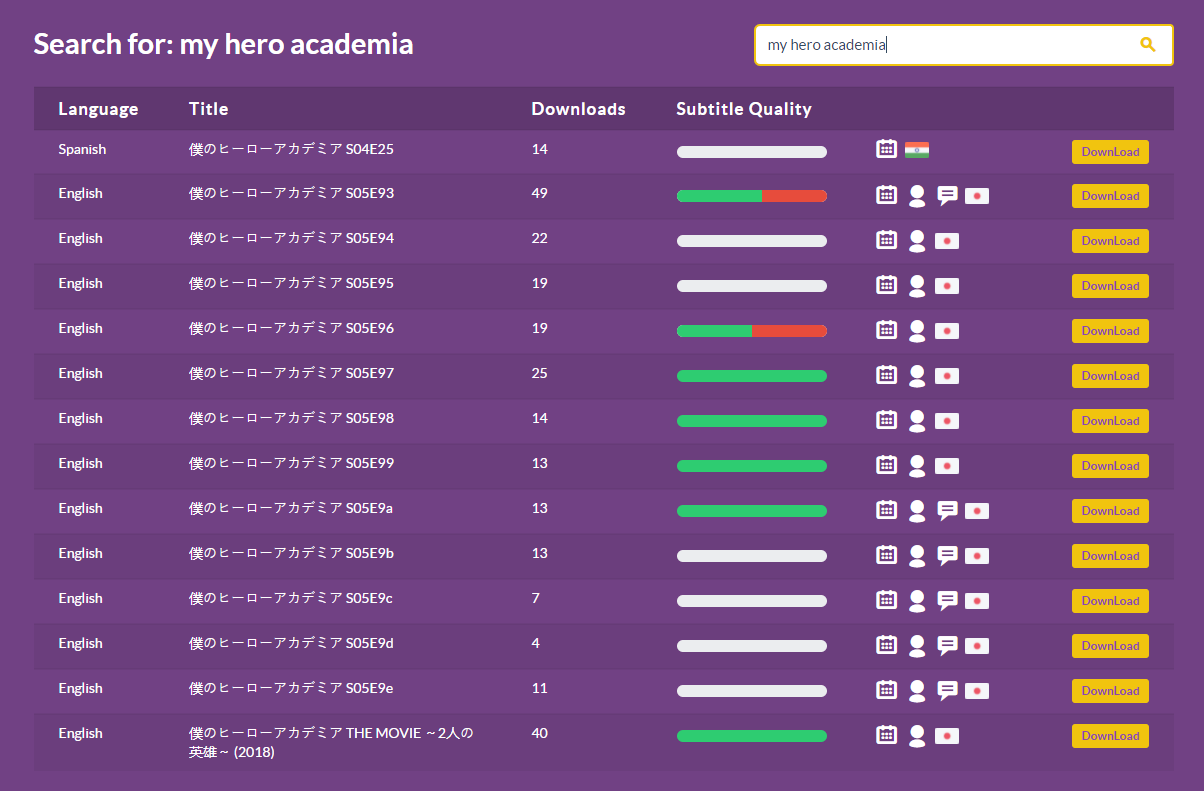Image resolution: width=1204 pixels, height=791 pixels.
Task: Open title 僕のヒーローアカデミア S04E25
Action: tap(291, 149)
